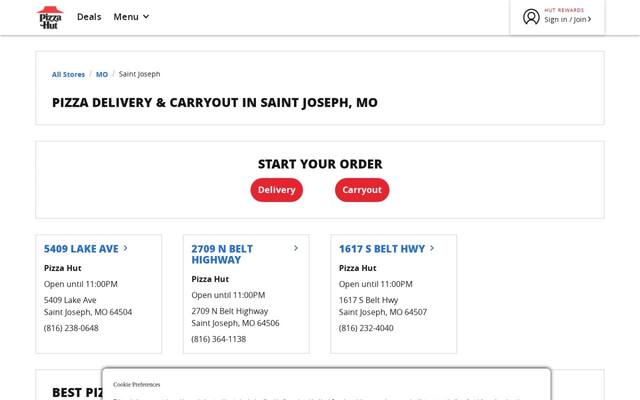The width and height of the screenshot is (640, 400).
Task: Open Sign in / Join link
Action: click(x=567, y=20)
